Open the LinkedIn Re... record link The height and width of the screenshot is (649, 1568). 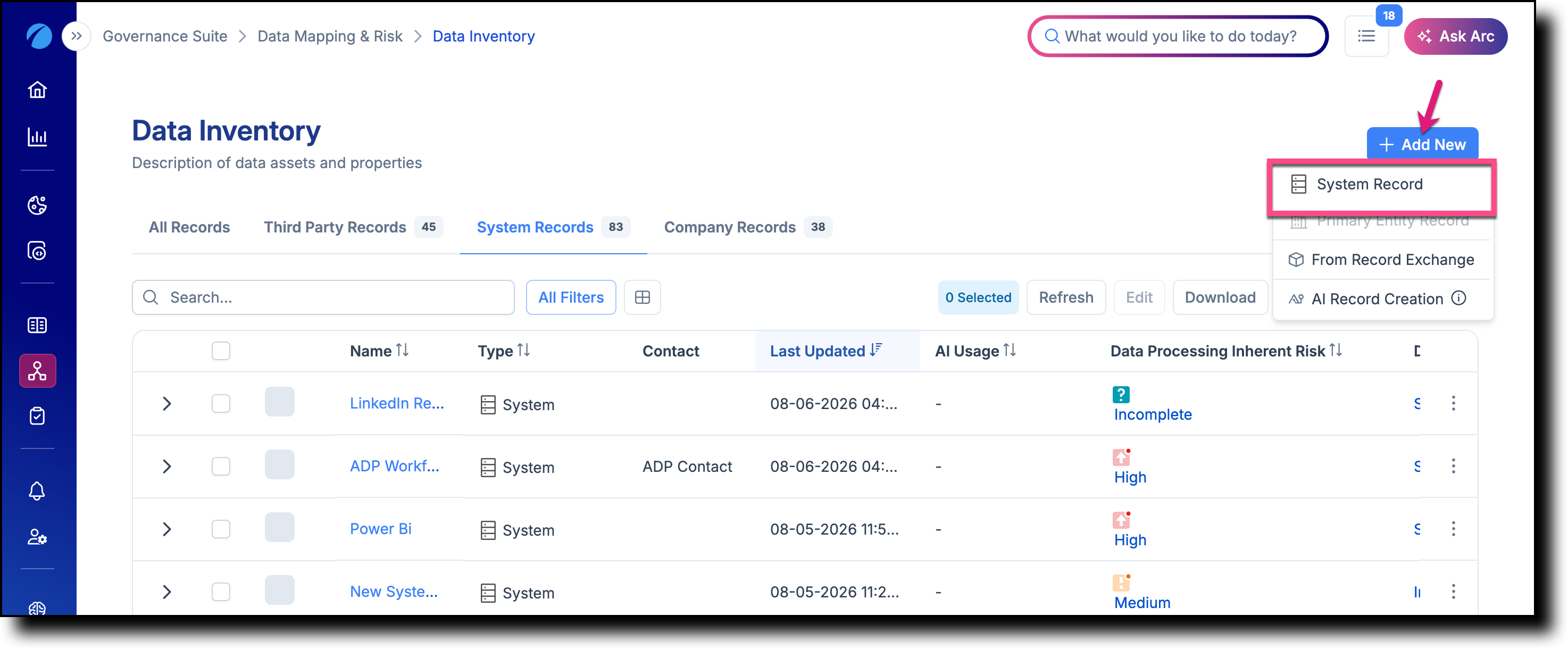[397, 403]
